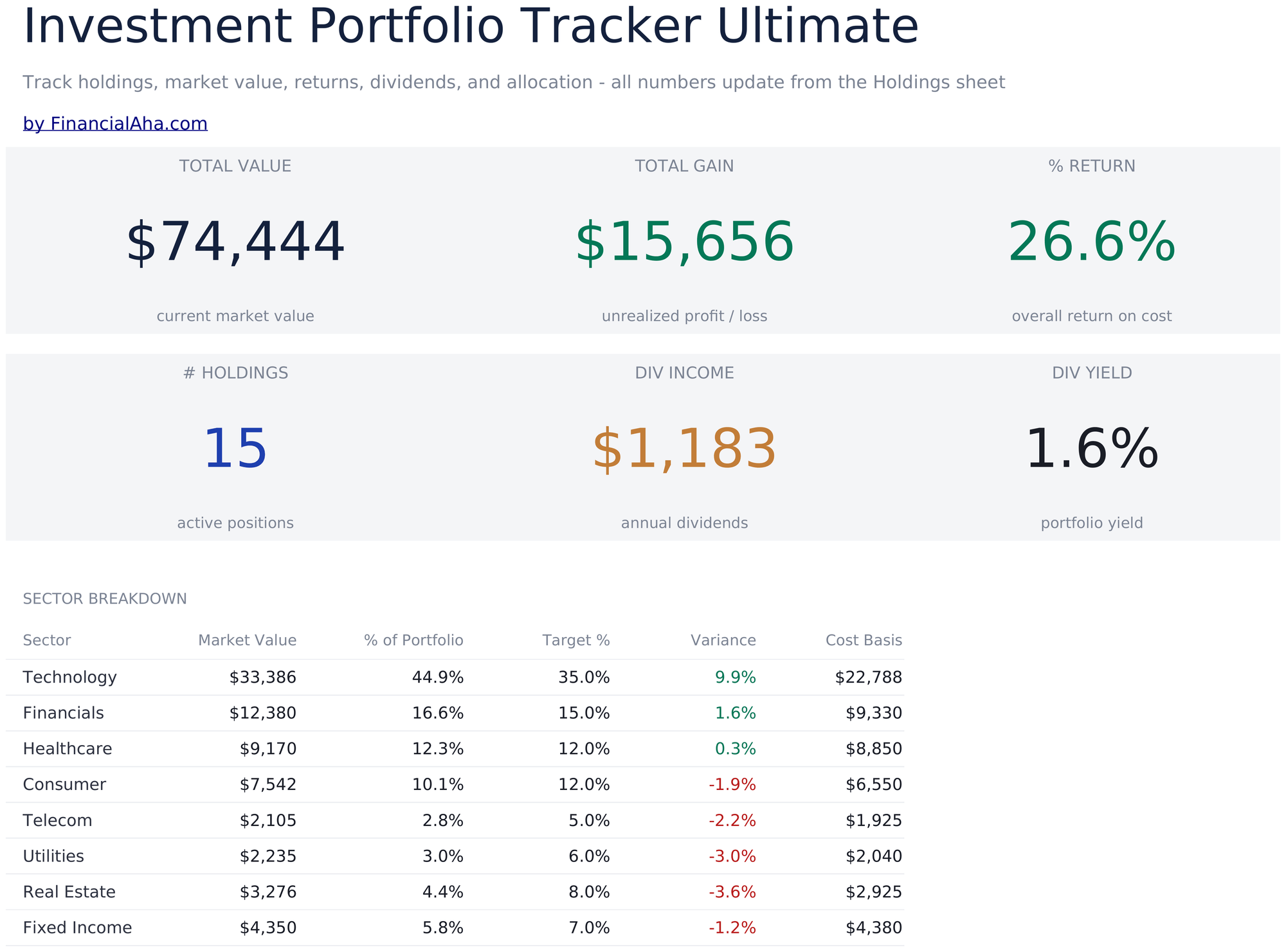Click the Financials market value $12,380
Image resolution: width=1286 pixels, height=952 pixels.
(x=263, y=713)
